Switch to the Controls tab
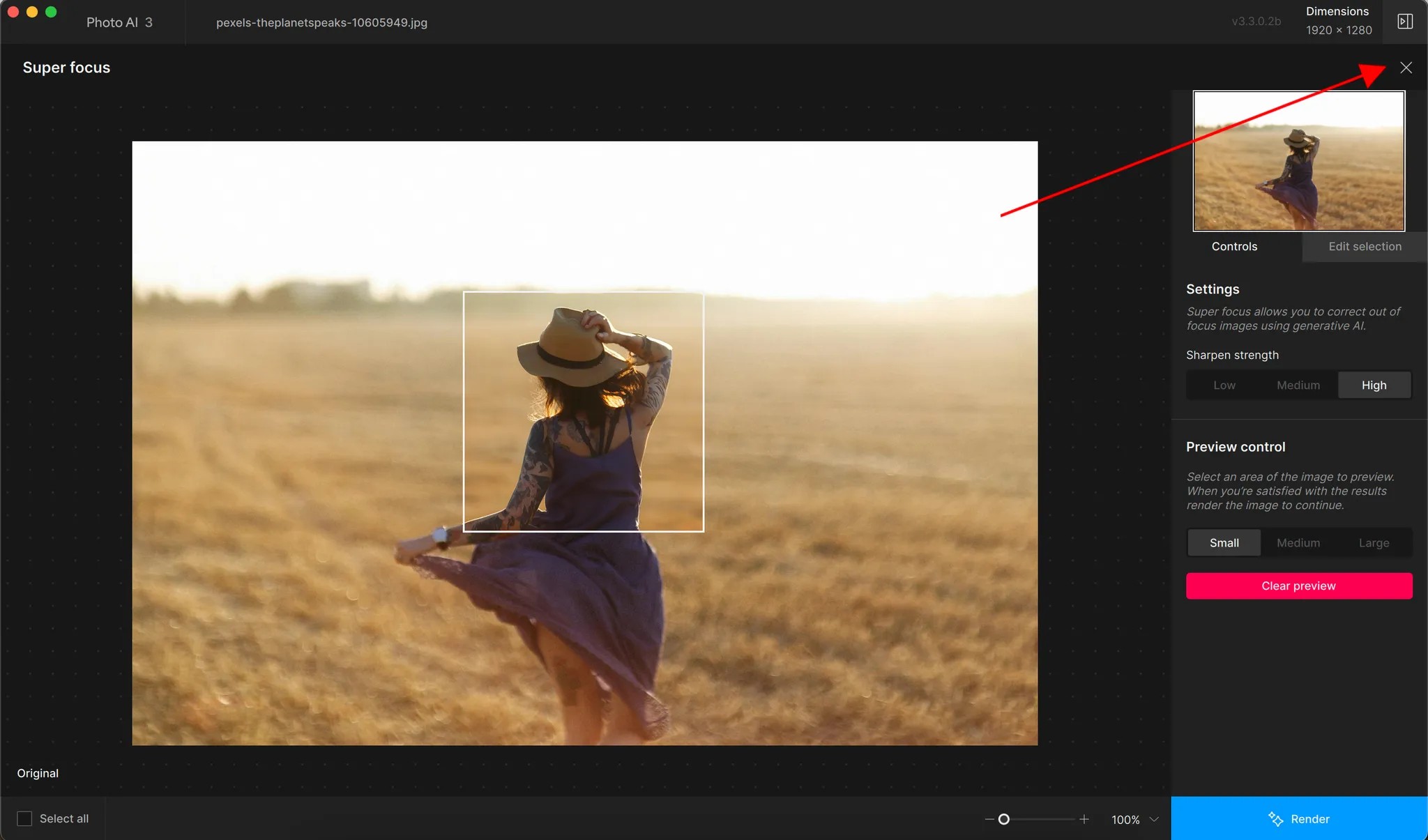Screen dimensions: 1428x840 [x=1234, y=246]
